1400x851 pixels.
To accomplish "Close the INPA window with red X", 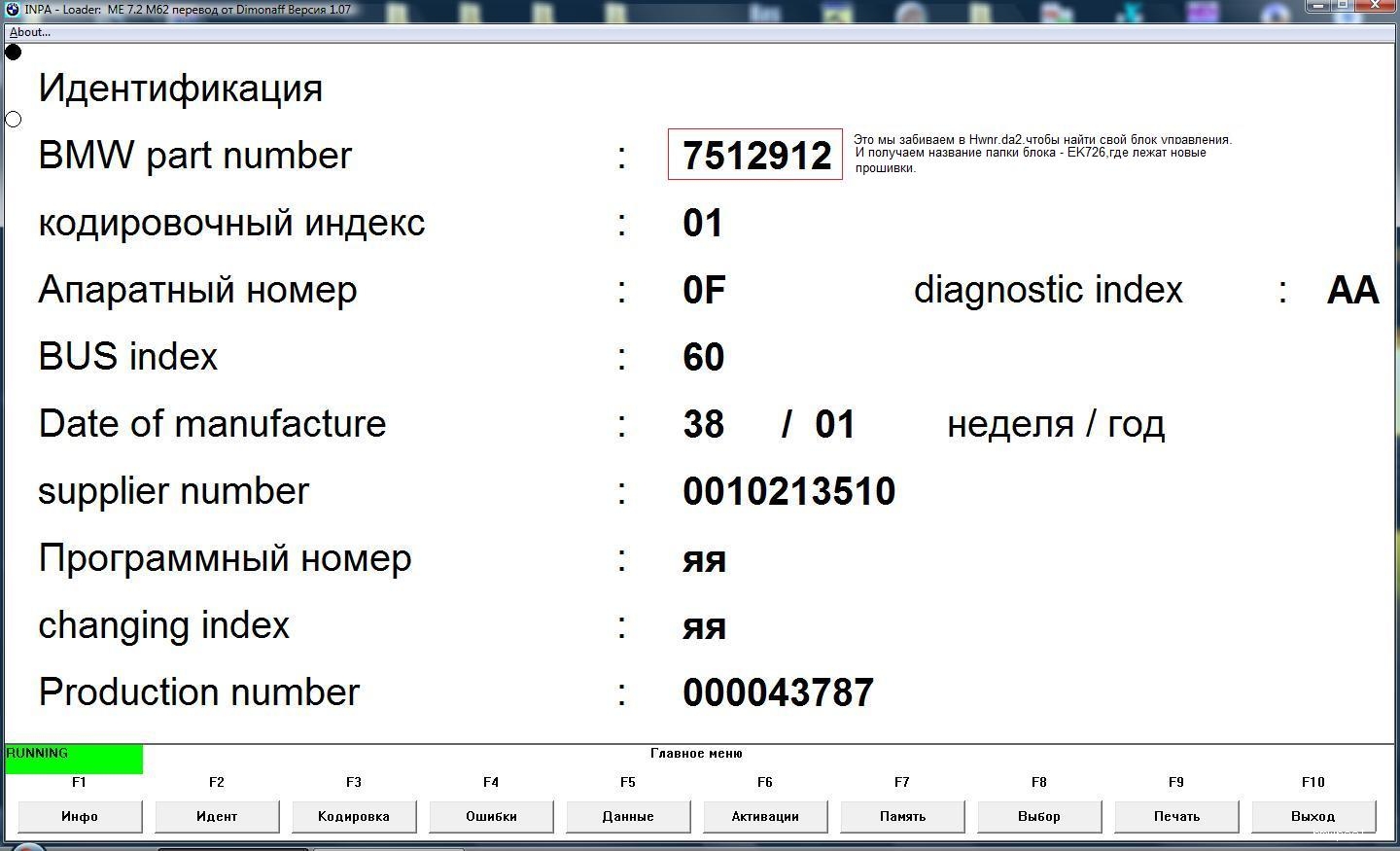I will (x=1375, y=6).
